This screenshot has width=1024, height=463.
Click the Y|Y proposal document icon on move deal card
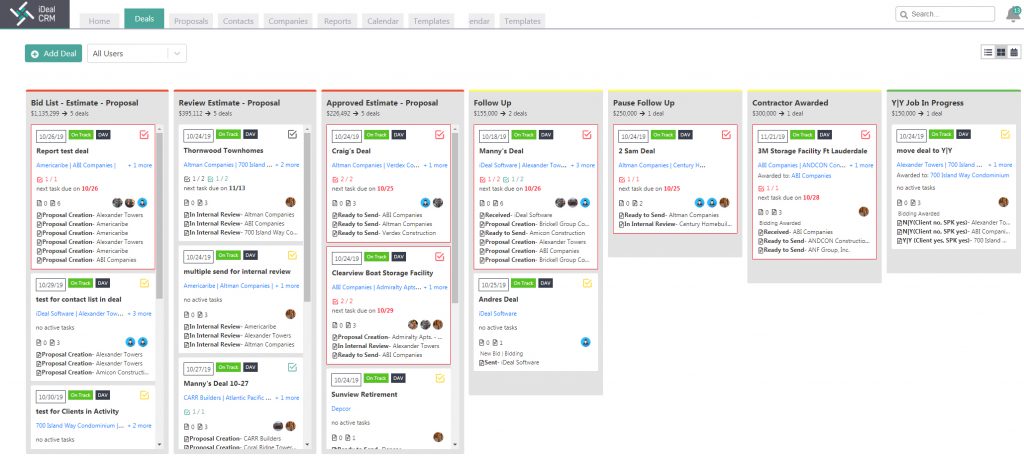coord(899,241)
